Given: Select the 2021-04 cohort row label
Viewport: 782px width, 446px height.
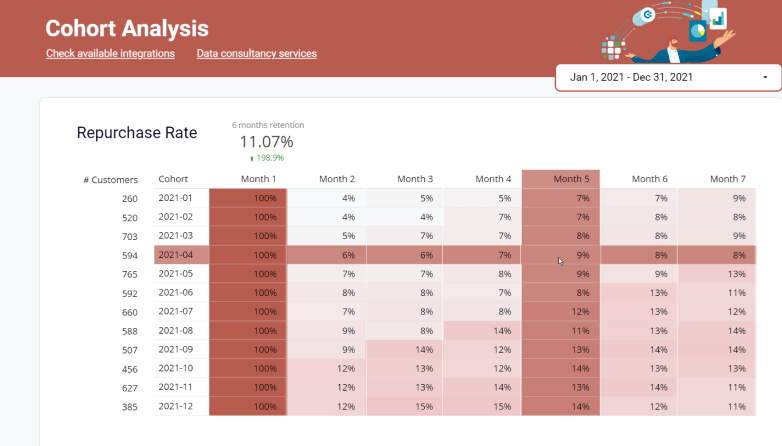Looking at the screenshot, I should pyautogui.click(x=176, y=254).
